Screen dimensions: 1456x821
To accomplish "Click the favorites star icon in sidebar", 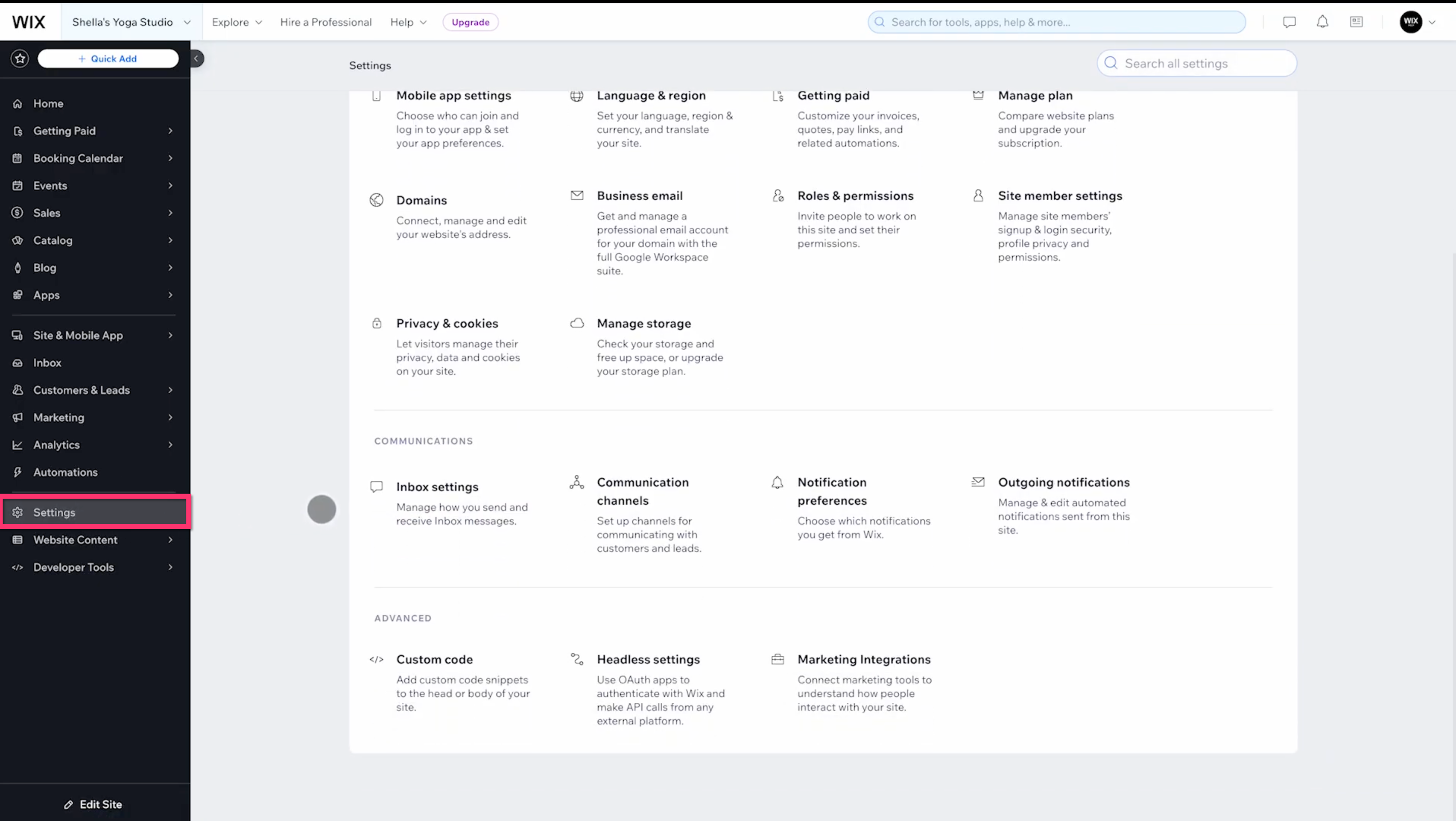I will (20, 58).
